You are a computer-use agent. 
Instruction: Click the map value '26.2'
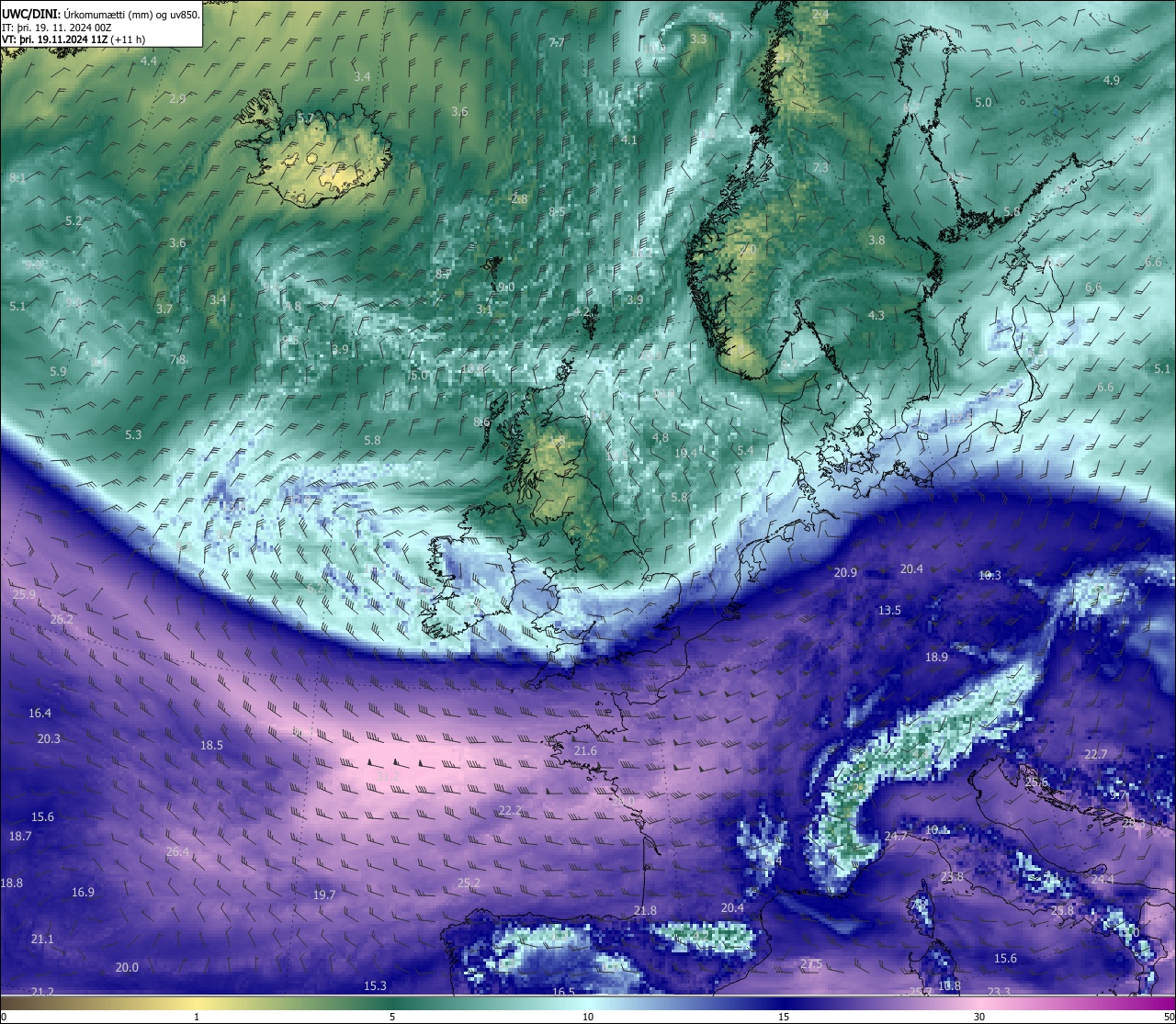pyautogui.click(x=62, y=619)
